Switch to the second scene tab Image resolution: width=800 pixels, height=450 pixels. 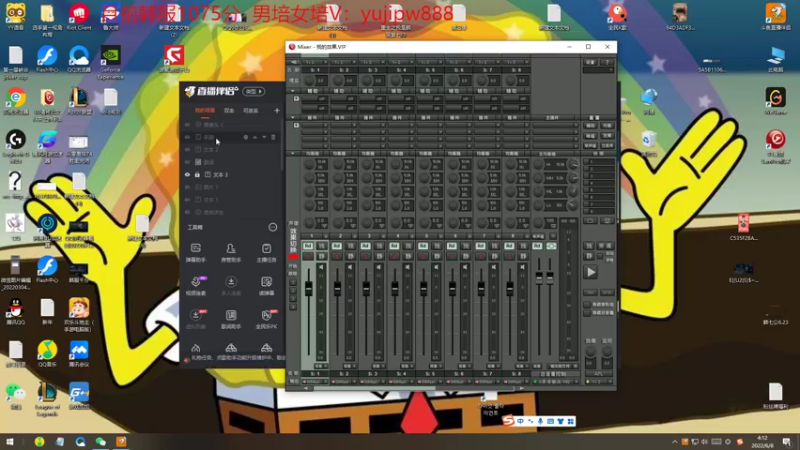pos(229,110)
